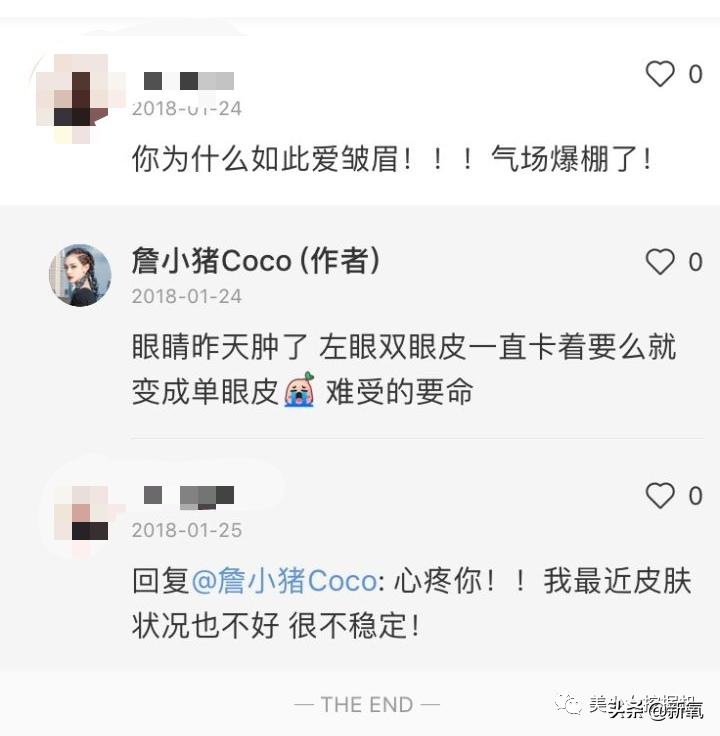The height and width of the screenshot is (736, 720).
Task: Select the reply text 心疼你 我最近皮肤状况也不好
Action: (412, 603)
